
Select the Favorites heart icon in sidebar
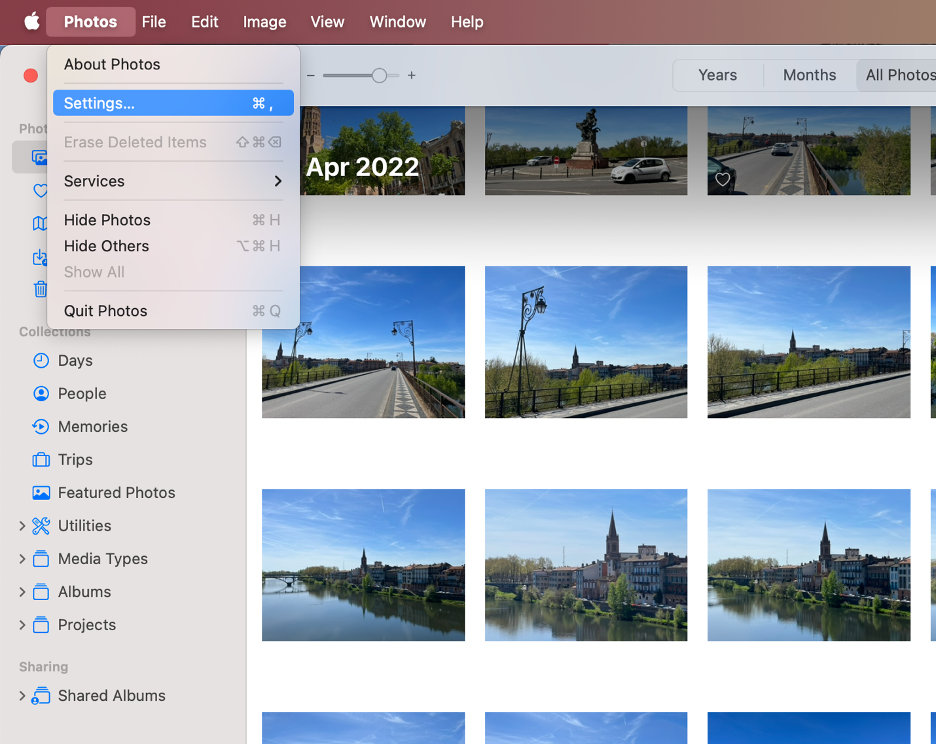40,190
